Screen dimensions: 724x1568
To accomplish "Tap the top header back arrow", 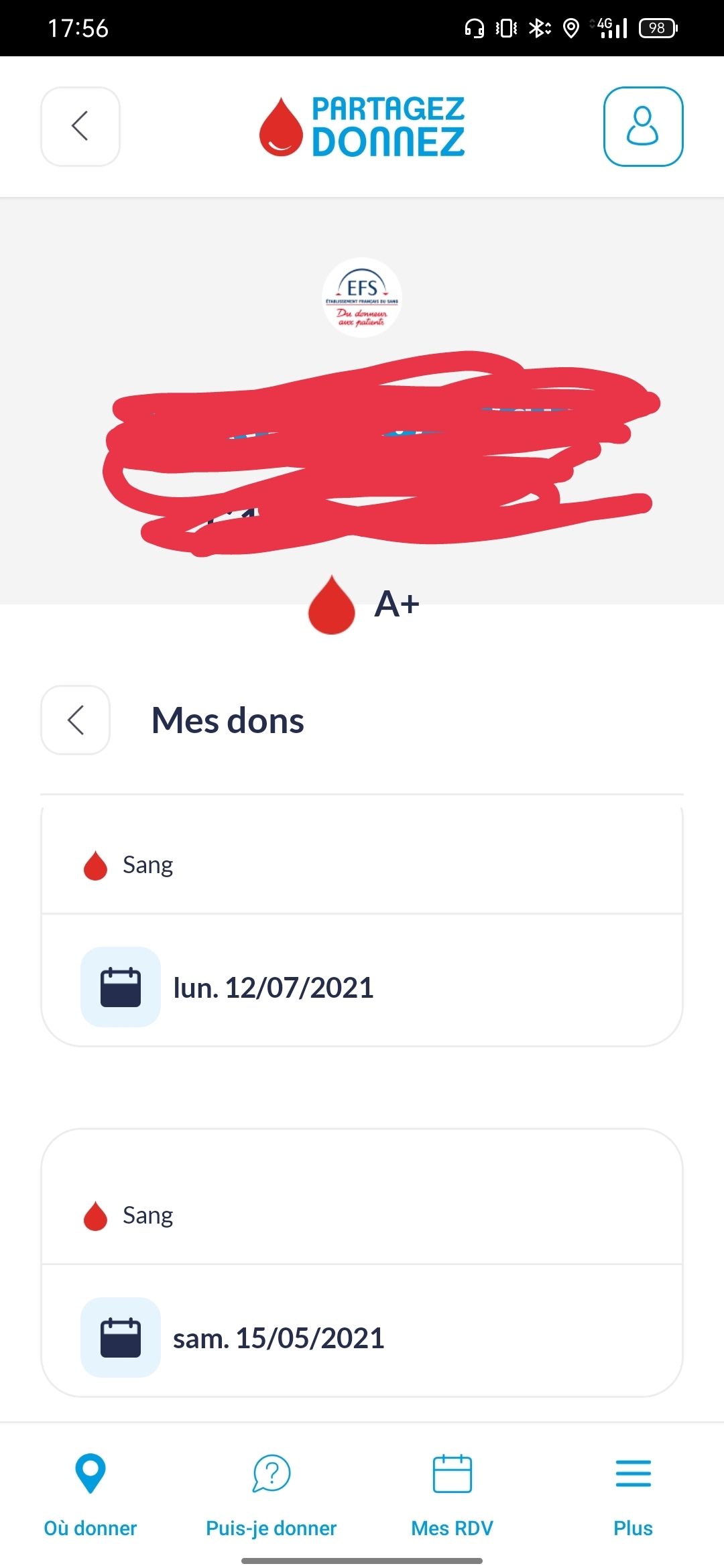I will (80, 126).
